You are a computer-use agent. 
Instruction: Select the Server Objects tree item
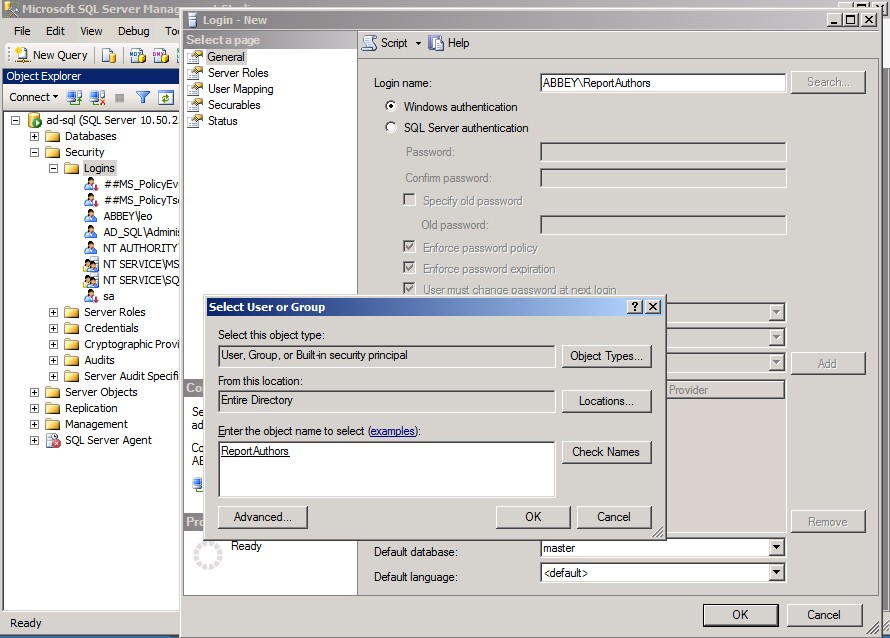pos(101,392)
